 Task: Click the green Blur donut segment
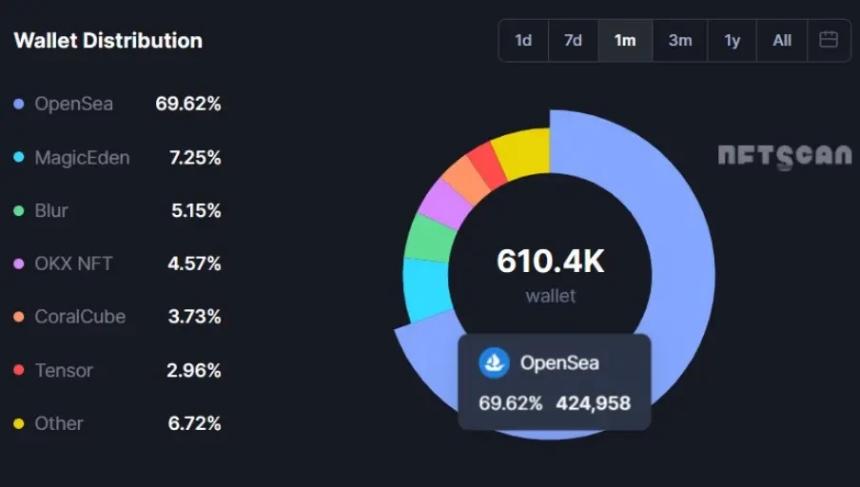tap(430, 240)
